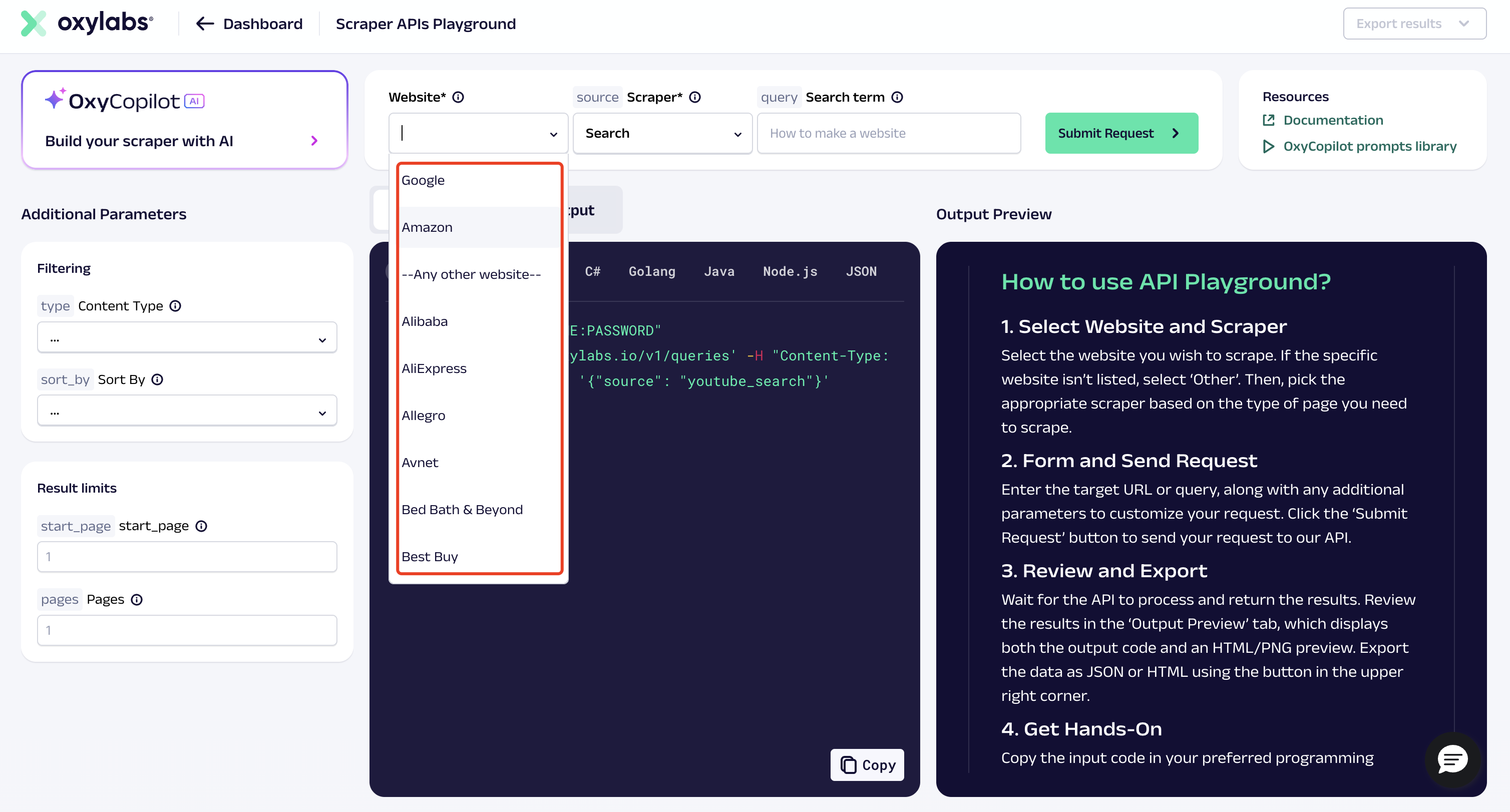Click the Sort By info icon
Image resolution: width=1510 pixels, height=812 pixels.
point(157,380)
